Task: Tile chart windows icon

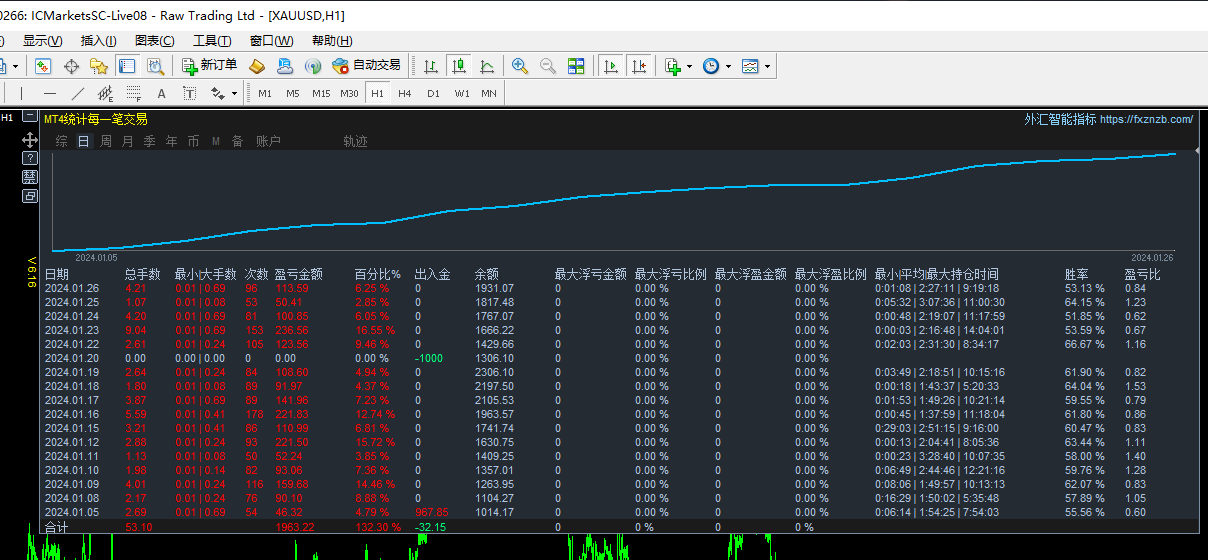Action: point(576,66)
